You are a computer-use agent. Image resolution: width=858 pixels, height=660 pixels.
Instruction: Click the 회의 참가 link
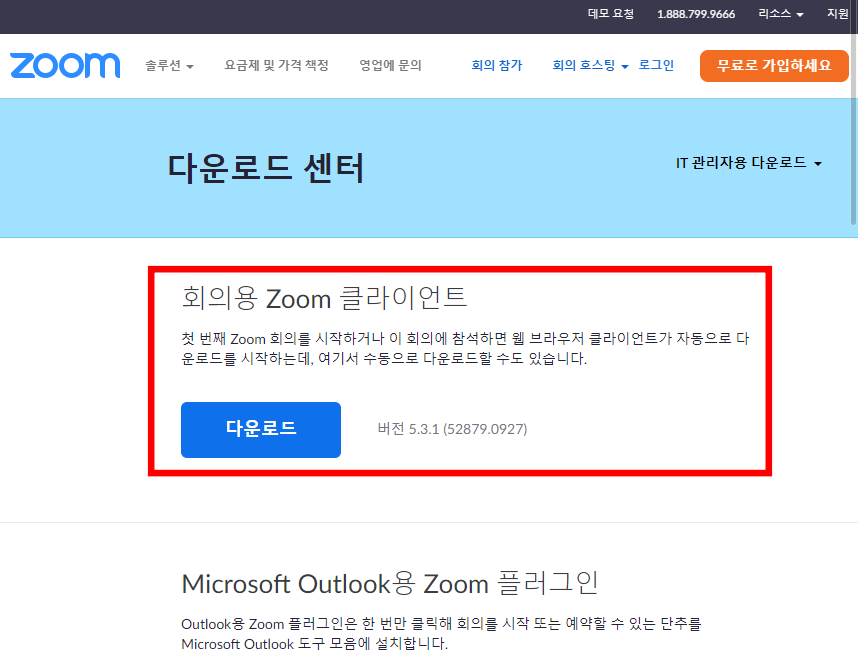(x=497, y=66)
